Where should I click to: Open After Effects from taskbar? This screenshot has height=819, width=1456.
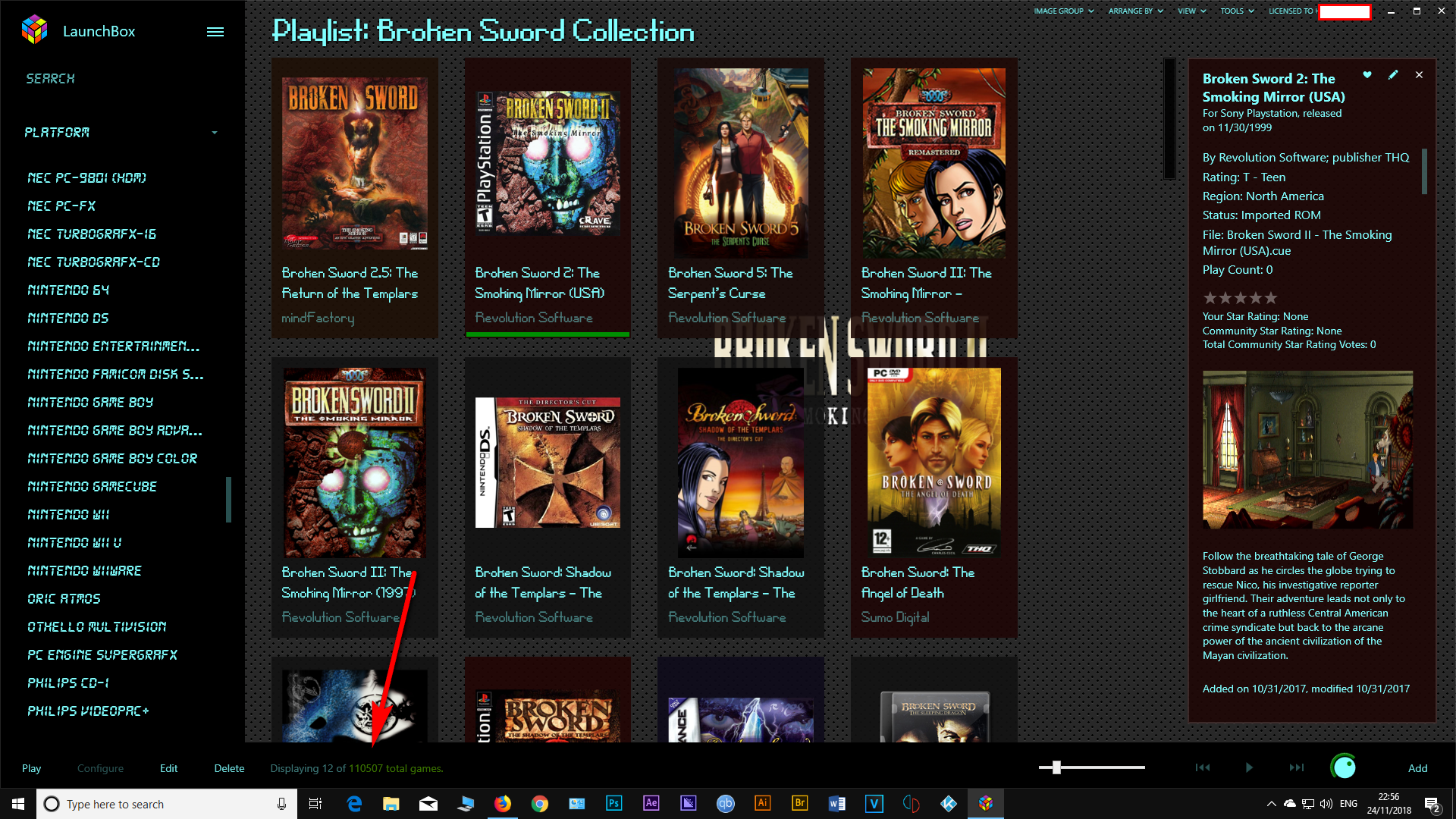[x=651, y=804]
